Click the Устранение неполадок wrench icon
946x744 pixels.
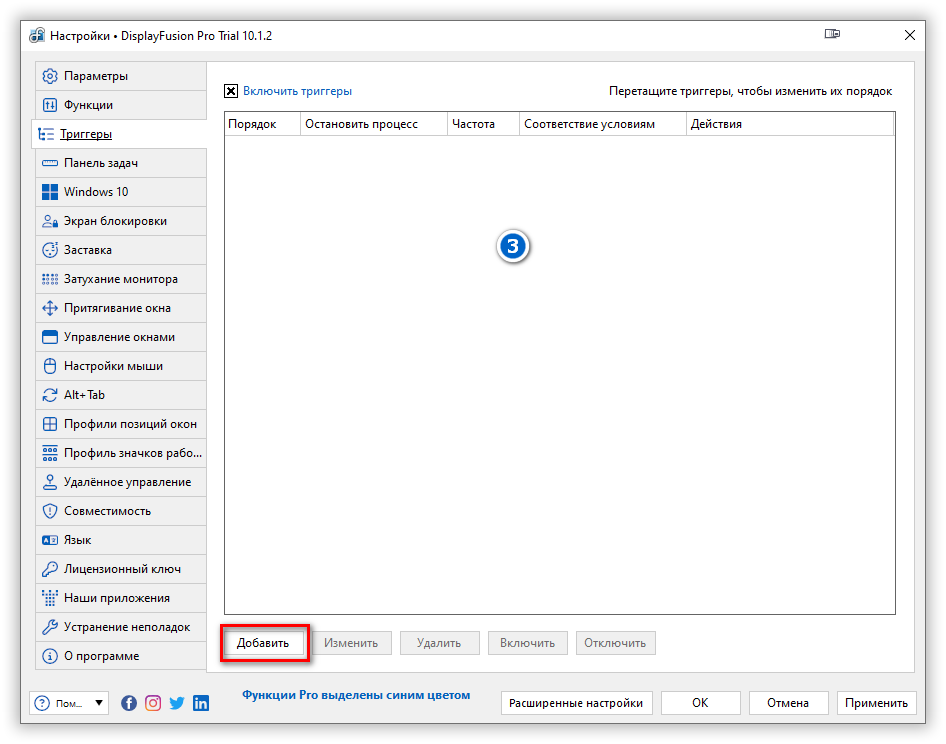tap(49, 627)
